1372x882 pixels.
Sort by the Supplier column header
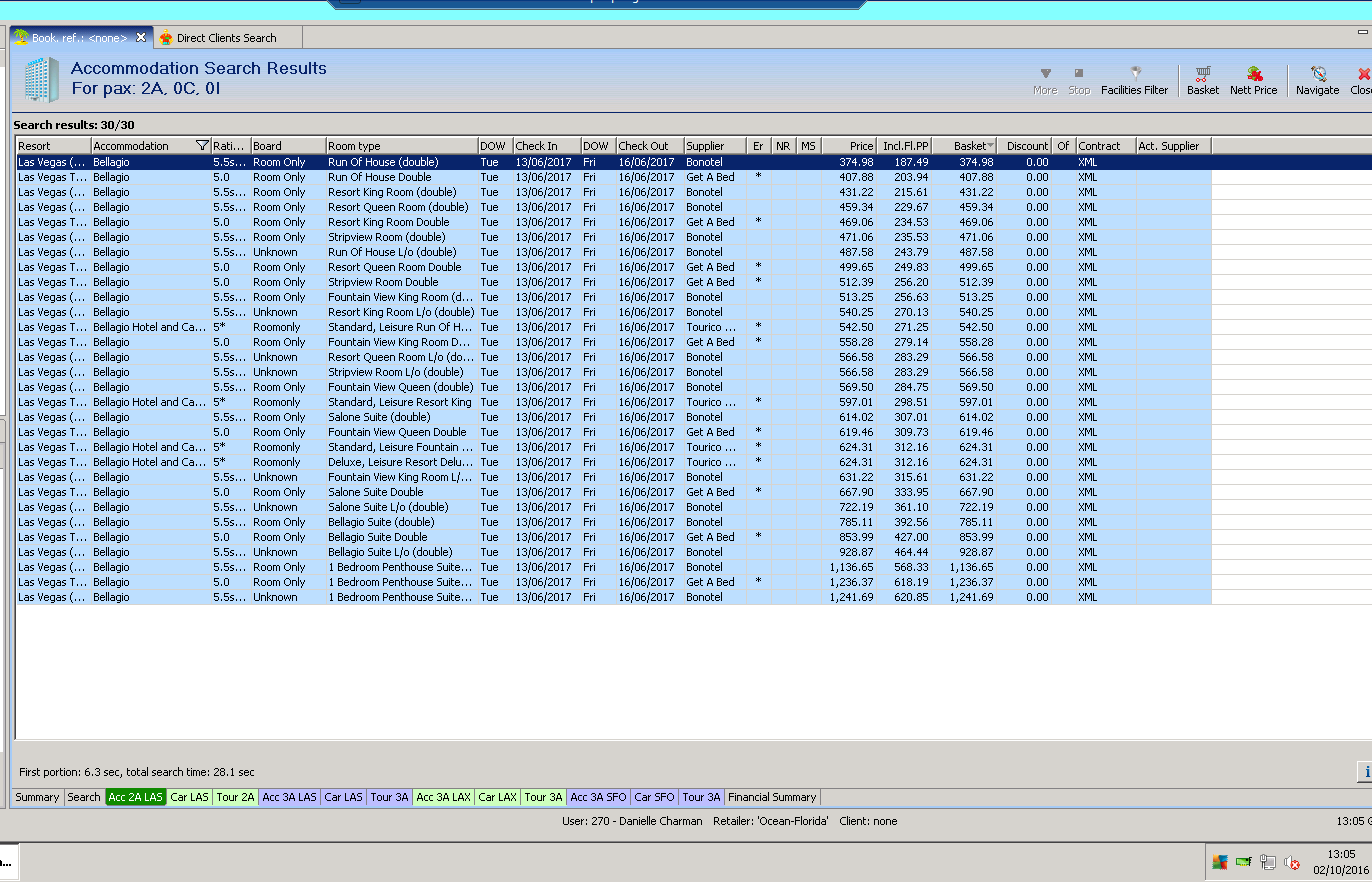click(x=716, y=146)
